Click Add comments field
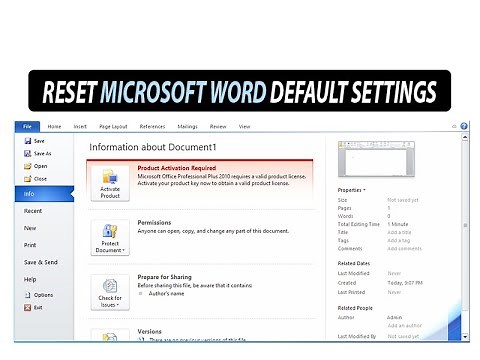 pyautogui.click(x=404, y=249)
